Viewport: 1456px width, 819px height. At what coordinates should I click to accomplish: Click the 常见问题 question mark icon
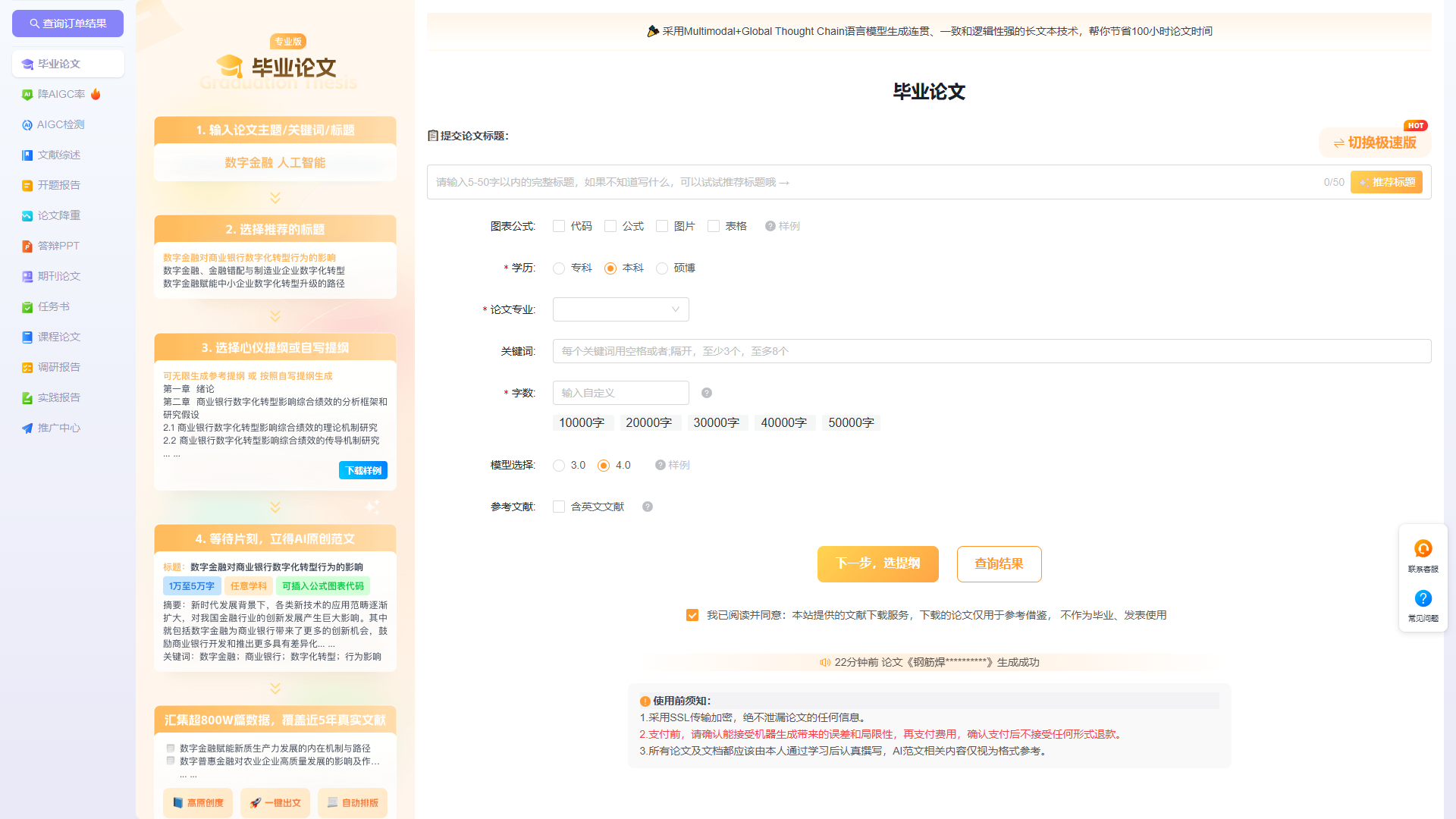coord(1423,598)
